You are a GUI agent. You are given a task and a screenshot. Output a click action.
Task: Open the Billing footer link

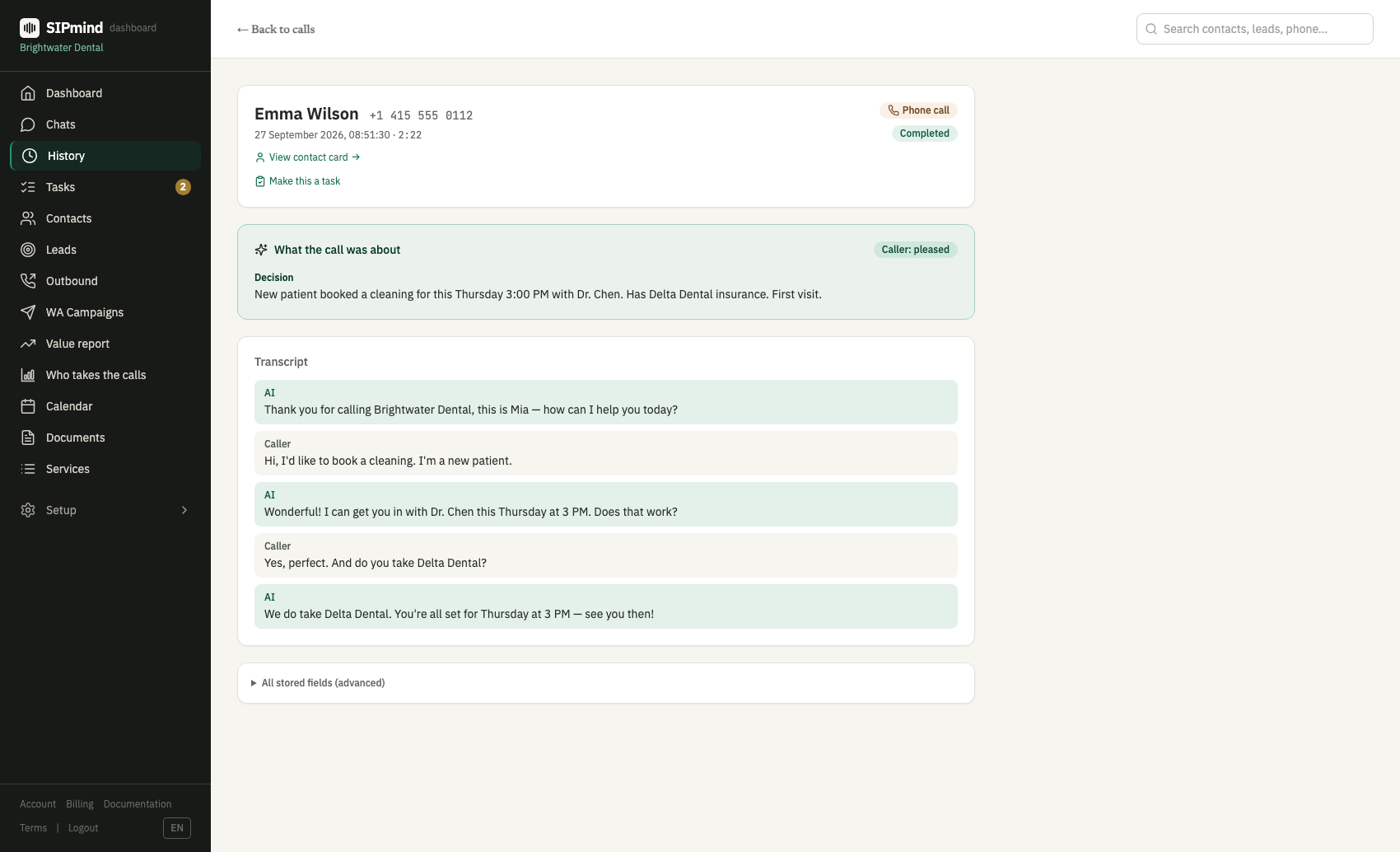(x=80, y=804)
